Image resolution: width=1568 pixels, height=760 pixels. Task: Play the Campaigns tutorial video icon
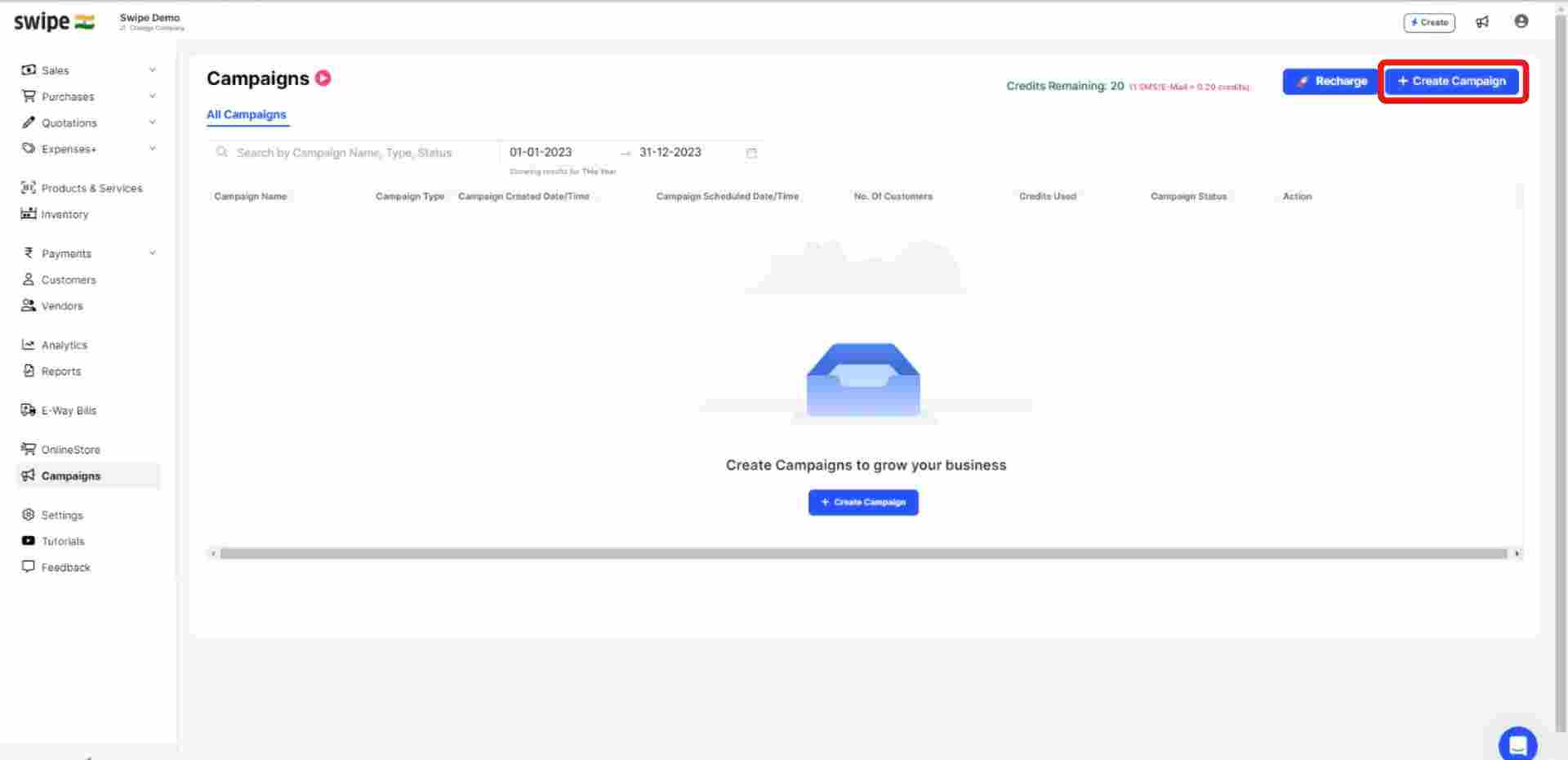323,78
